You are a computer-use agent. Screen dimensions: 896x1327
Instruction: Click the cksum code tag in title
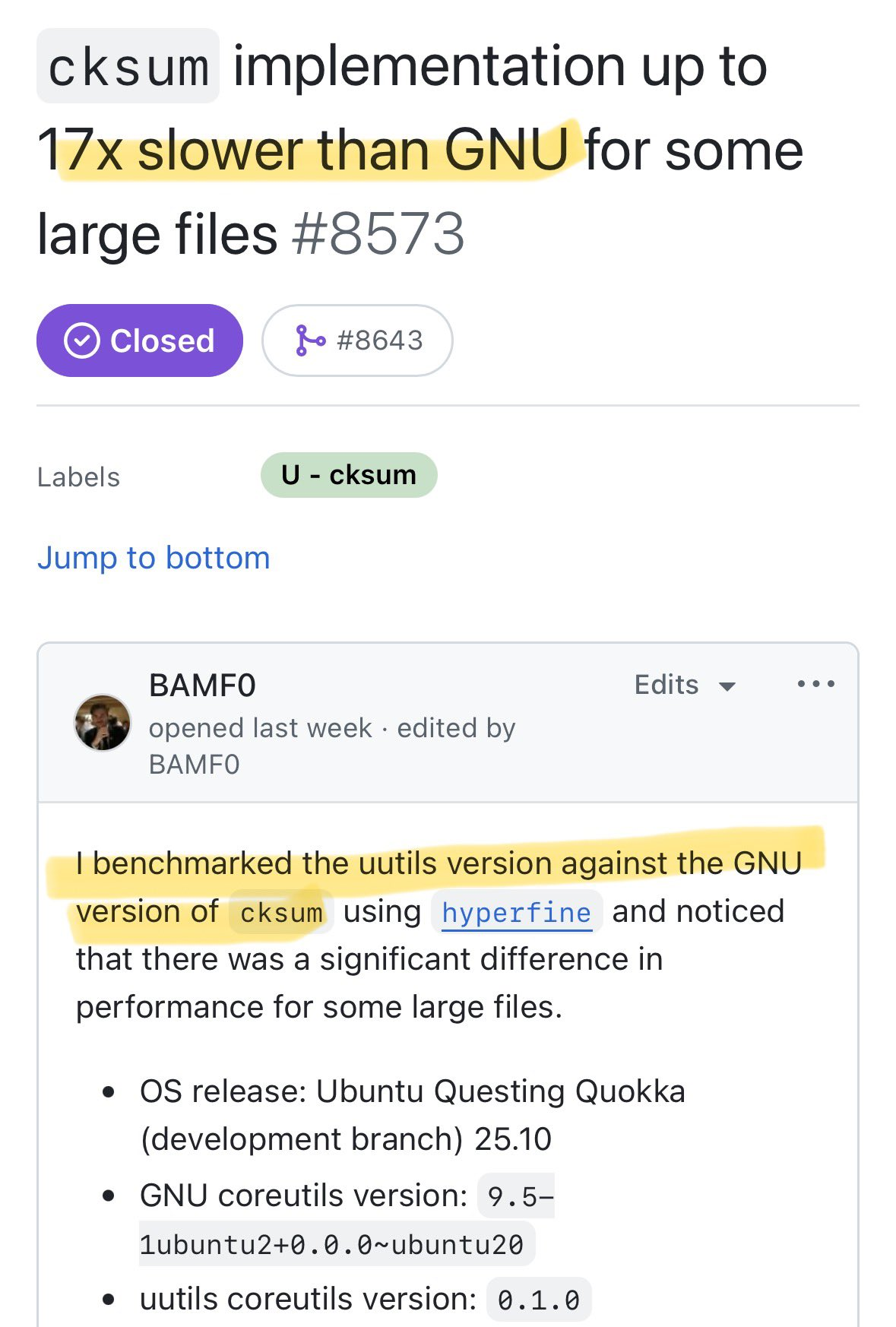pyautogui.click(x=128, y=66)
